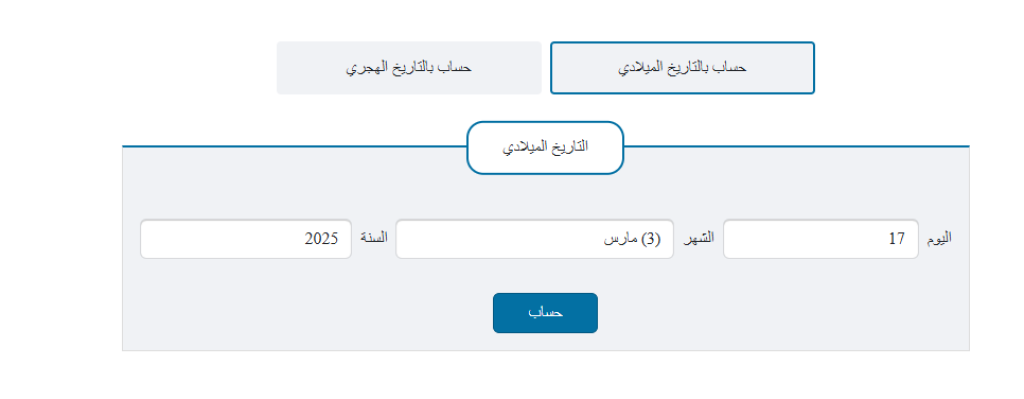Click the اليوم day input field
Image resolution: width=1024 pixels, height=399 pixels.
point(821,239)
